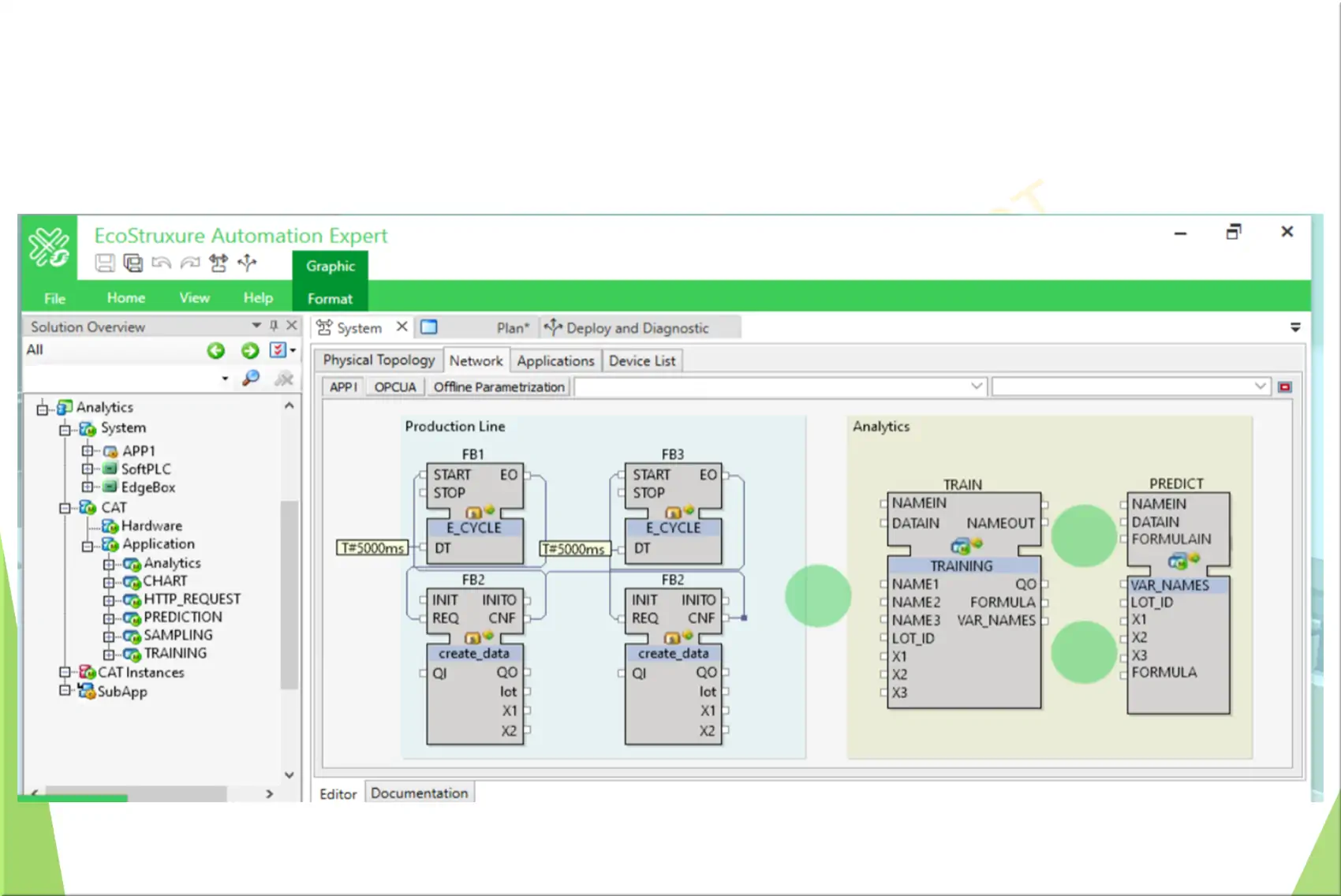The width and height of the screenshot is (1341, 896).
Task: Select TRAINING item in solution tree
Action: (175, 653)
